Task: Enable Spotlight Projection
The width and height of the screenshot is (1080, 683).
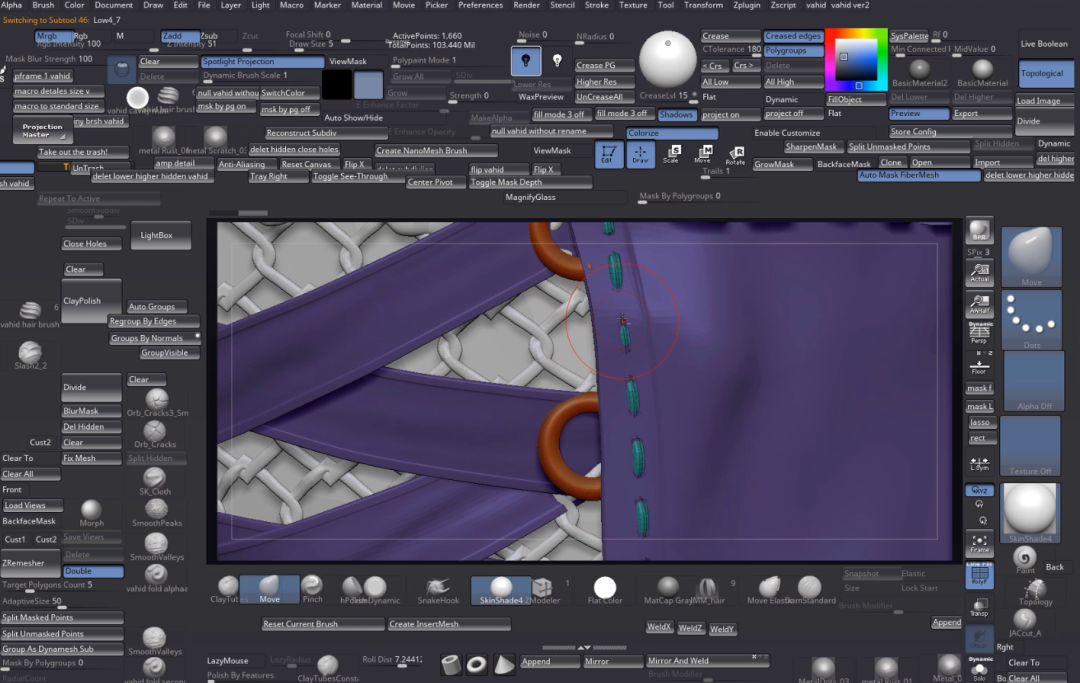Action: click(x=262, y=61)
